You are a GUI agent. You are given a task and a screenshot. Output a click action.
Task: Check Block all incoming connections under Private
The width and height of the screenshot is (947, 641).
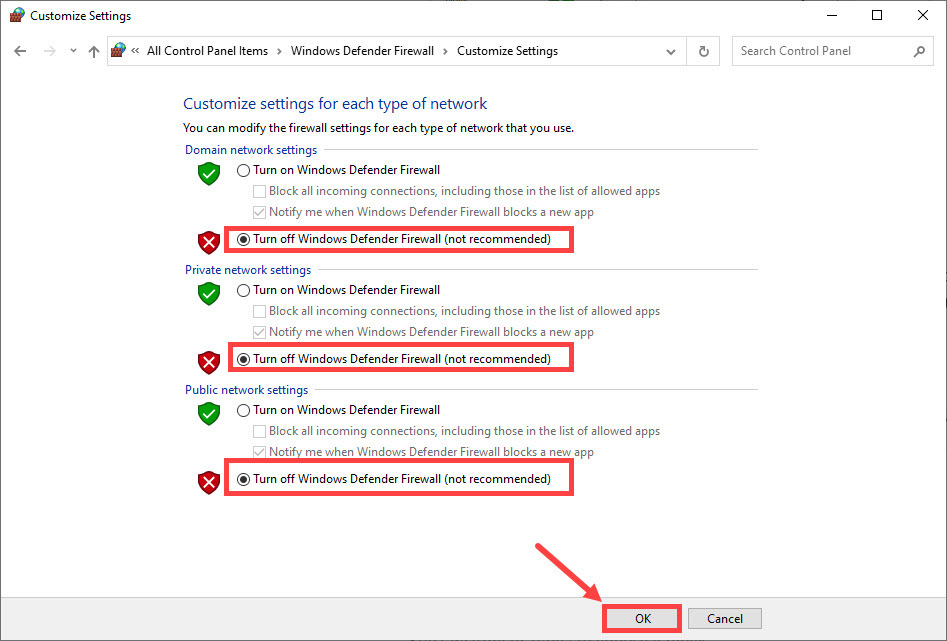[259, 311]
